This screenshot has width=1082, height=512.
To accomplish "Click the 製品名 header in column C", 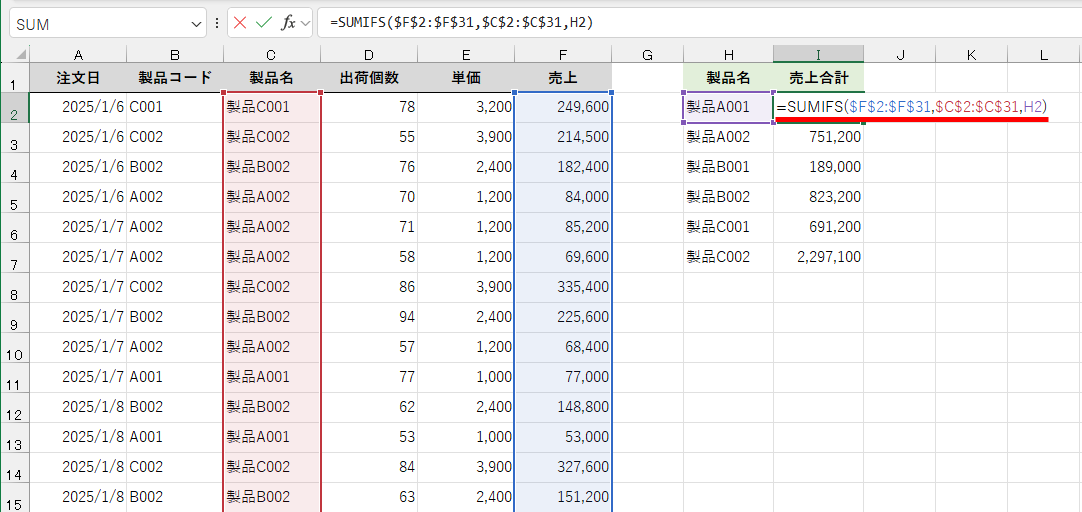I will click(x=272, y=78).
